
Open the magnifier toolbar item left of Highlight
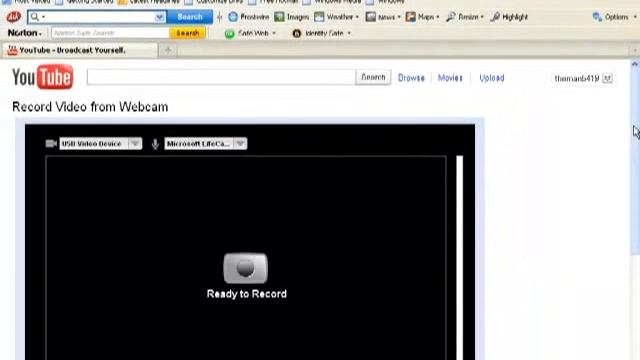464,17
